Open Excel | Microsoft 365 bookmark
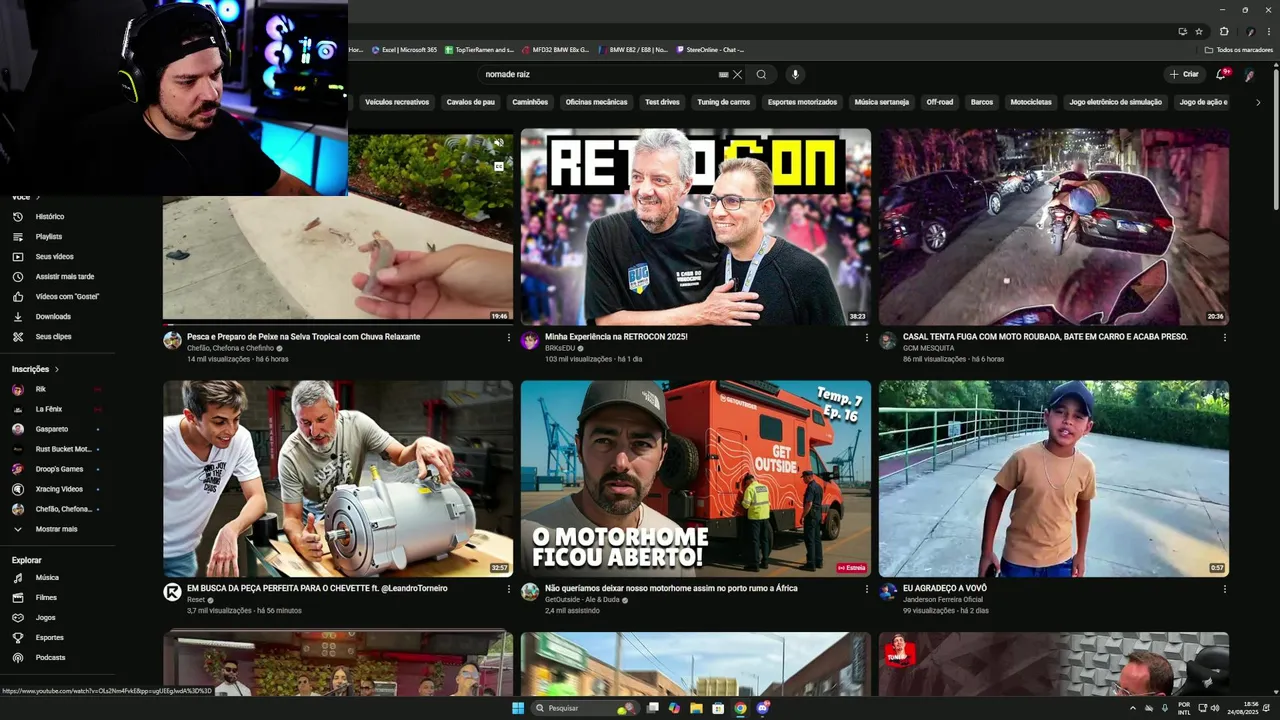This screenshot has height=720, width=1280. 404,49
